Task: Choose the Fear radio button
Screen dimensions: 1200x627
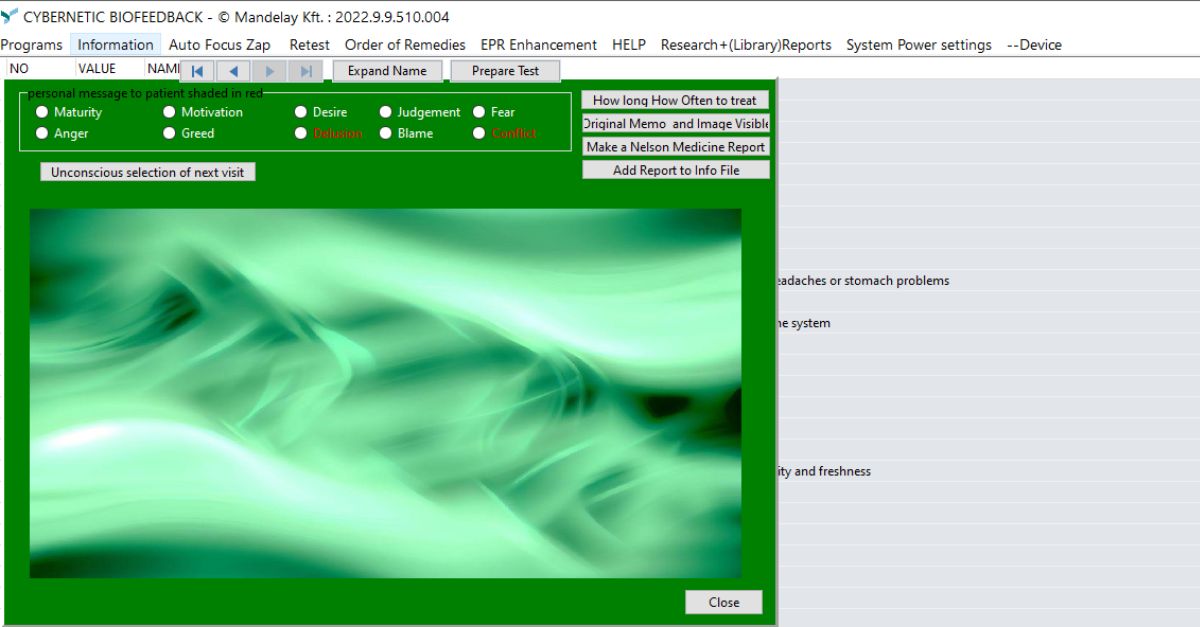Action: coord(479,112)
